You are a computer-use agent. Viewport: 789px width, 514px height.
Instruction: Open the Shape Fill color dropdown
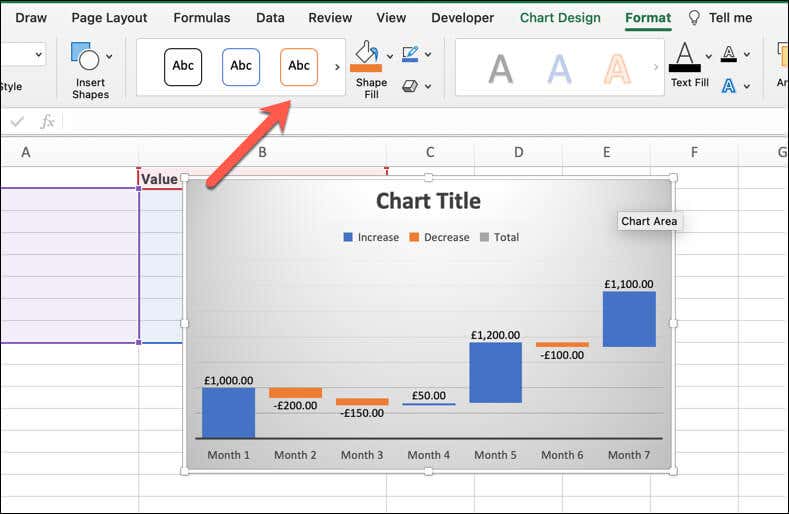click(x=390, y=56)
